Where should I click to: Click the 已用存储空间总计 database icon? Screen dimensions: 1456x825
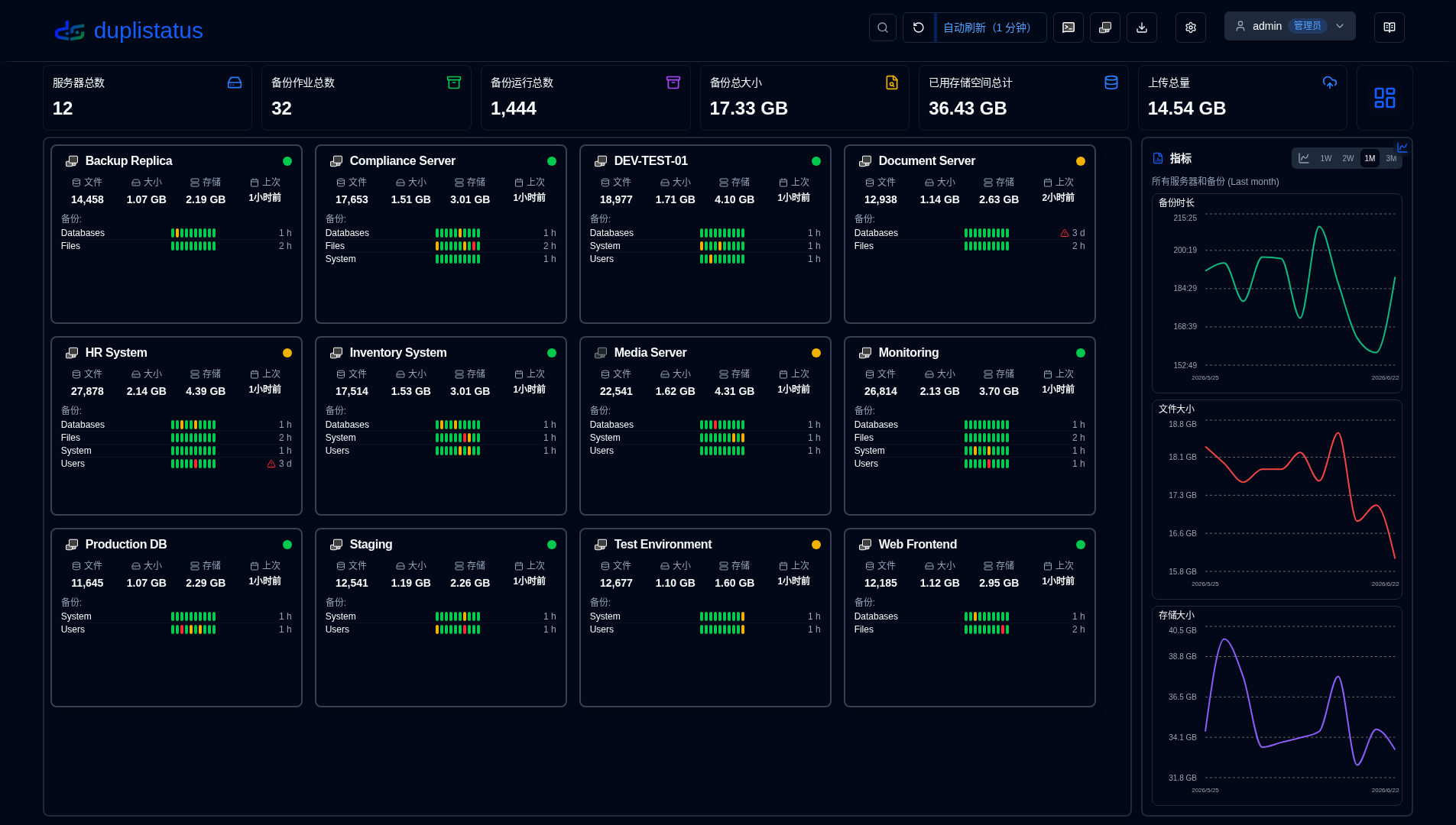click(1111, 82)
